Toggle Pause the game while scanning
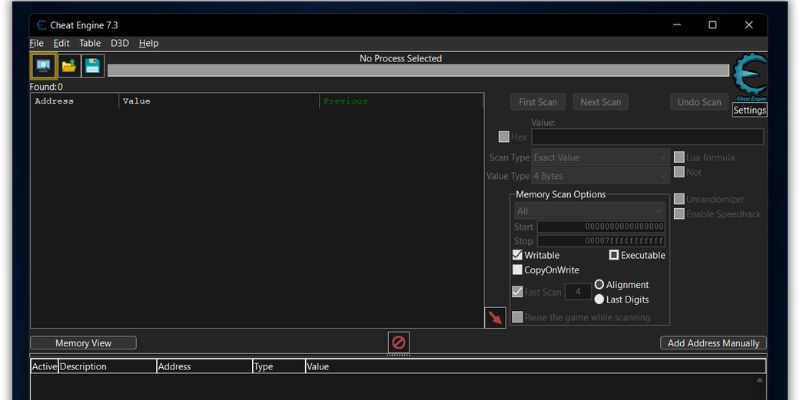 pos(517,317)
